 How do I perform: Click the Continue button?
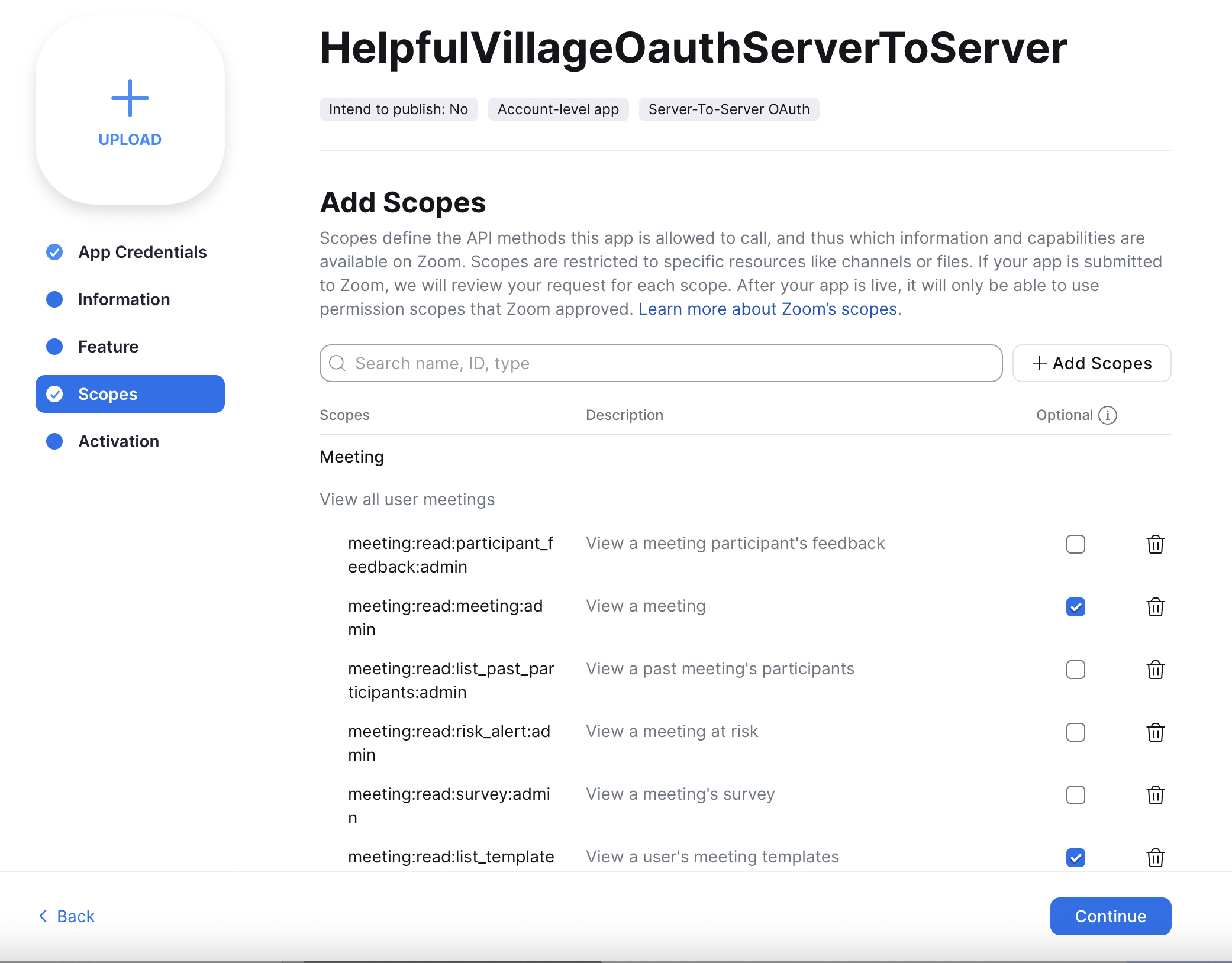[x=1111, y=916]
